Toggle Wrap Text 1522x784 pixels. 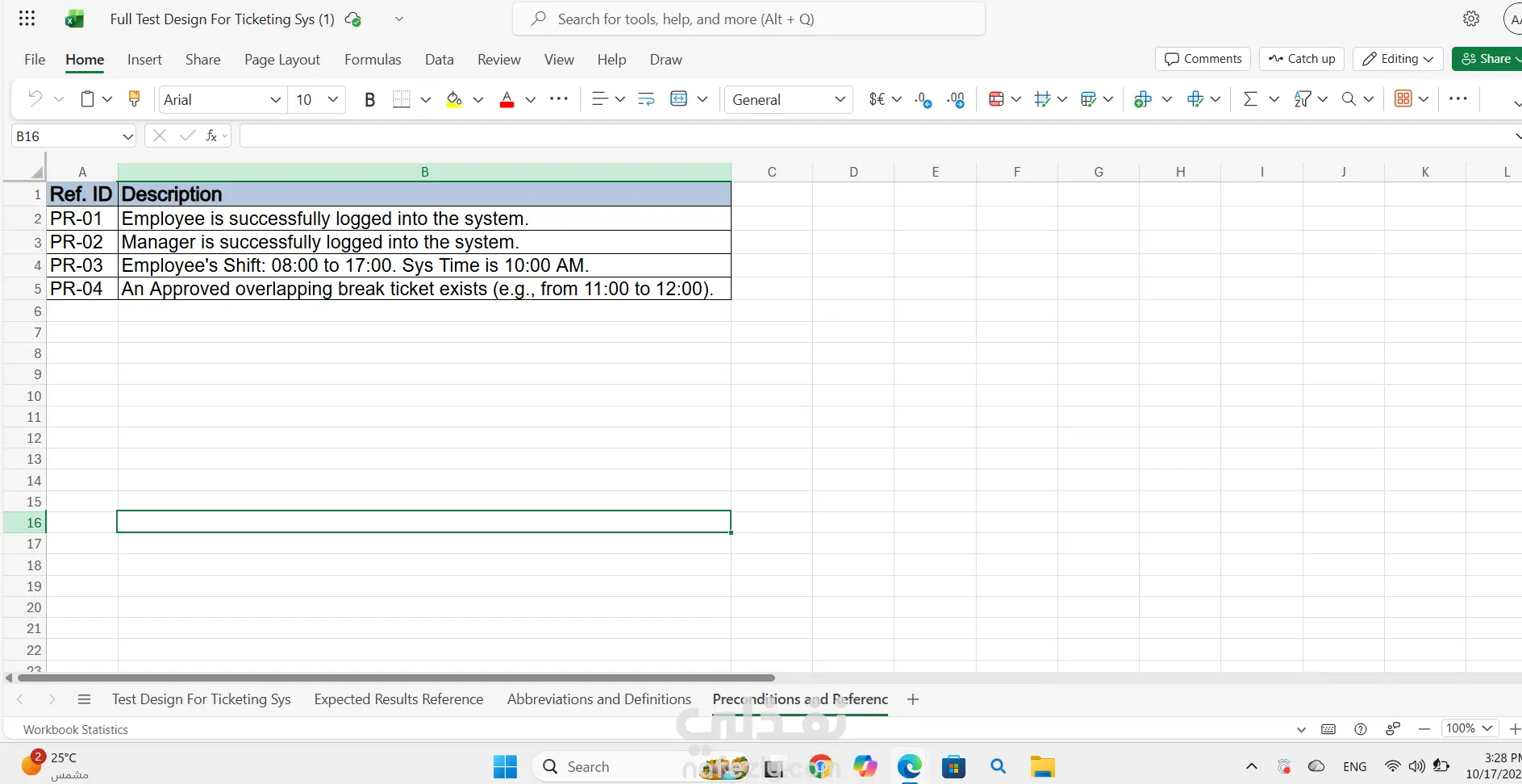click(646, 99)
